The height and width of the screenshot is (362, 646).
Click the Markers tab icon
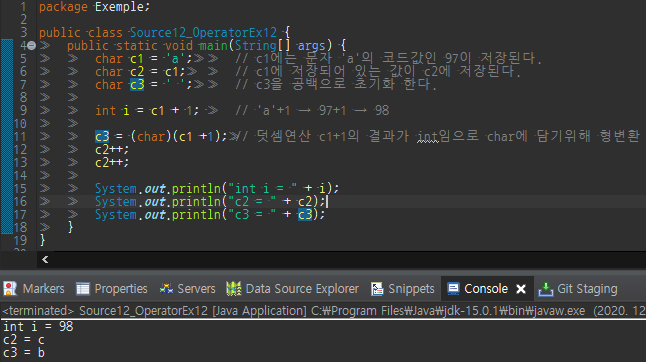(x=10, y=289)
